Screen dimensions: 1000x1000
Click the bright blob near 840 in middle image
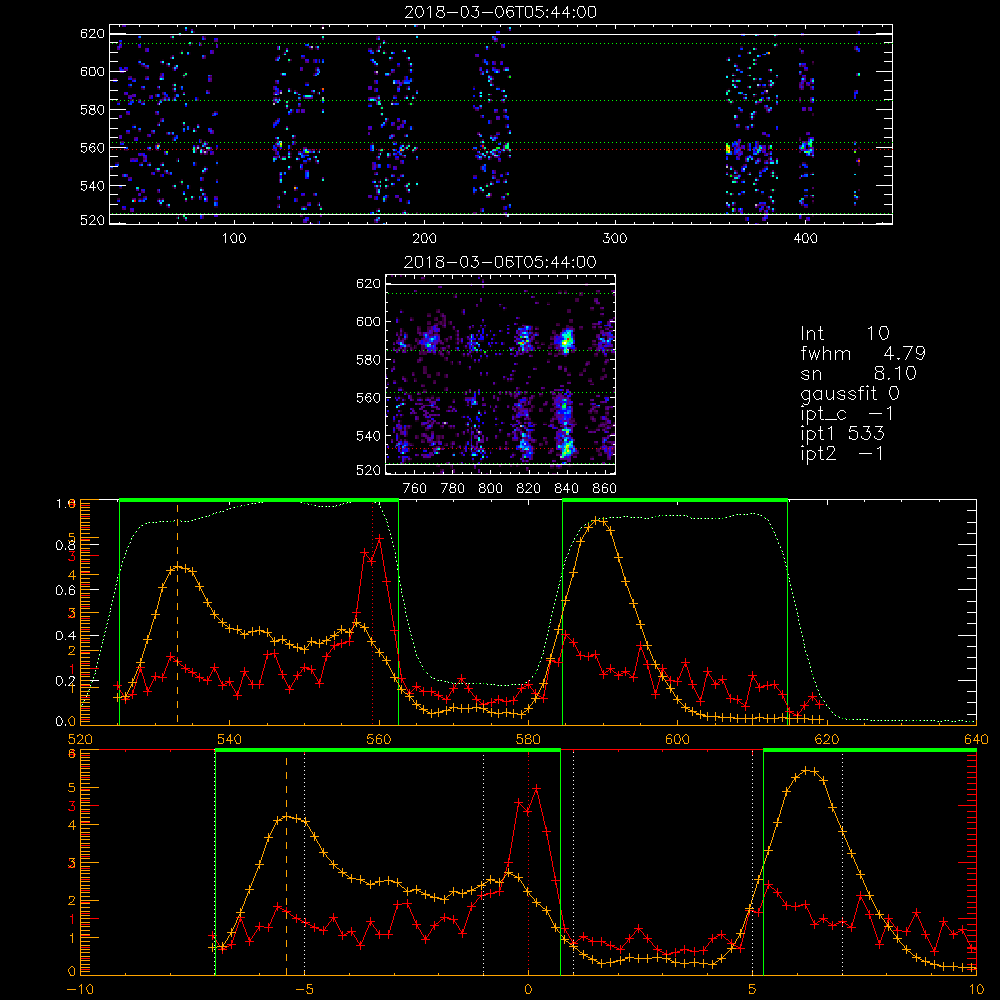pos(564,340)
